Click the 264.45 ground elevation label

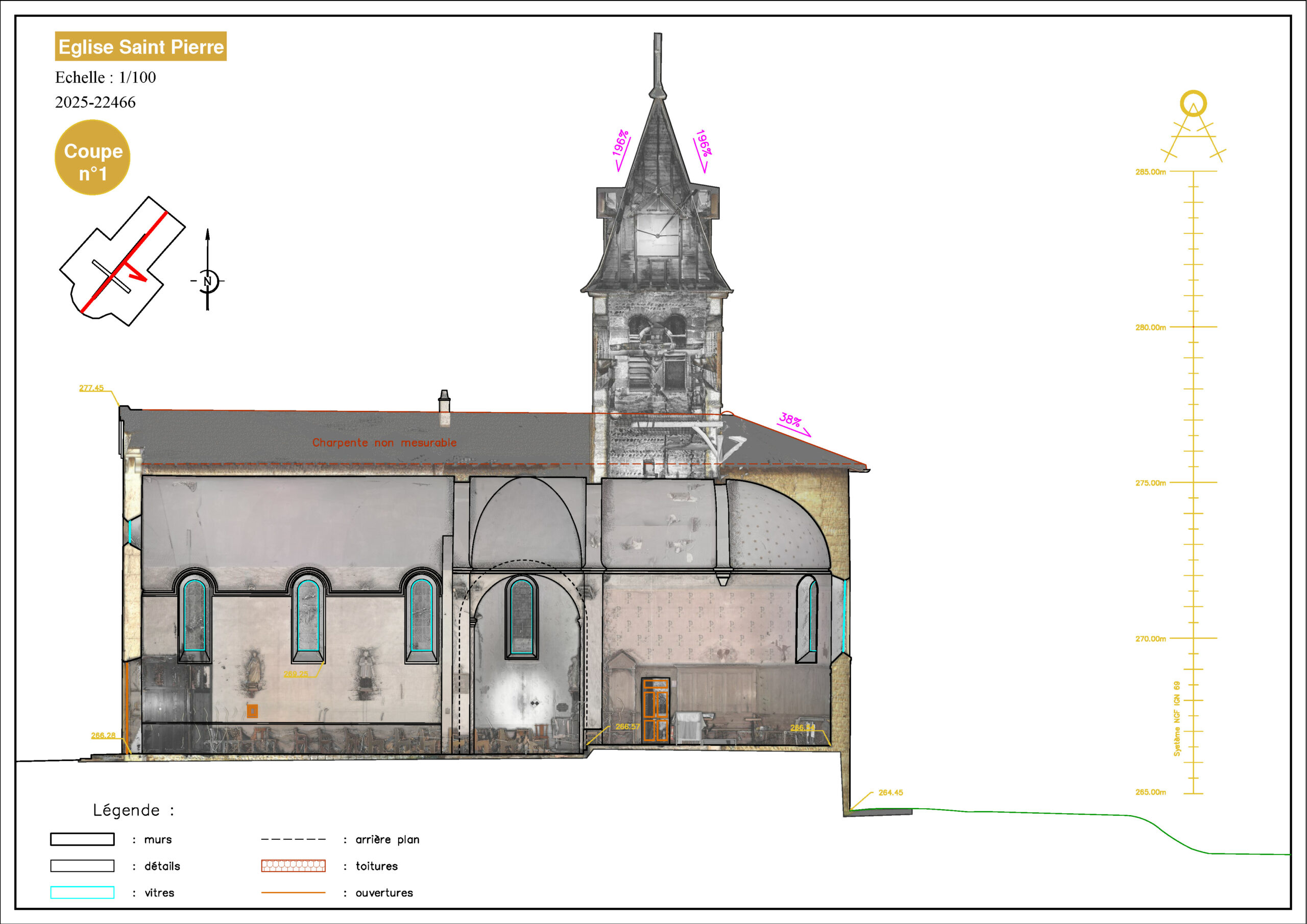890,792
